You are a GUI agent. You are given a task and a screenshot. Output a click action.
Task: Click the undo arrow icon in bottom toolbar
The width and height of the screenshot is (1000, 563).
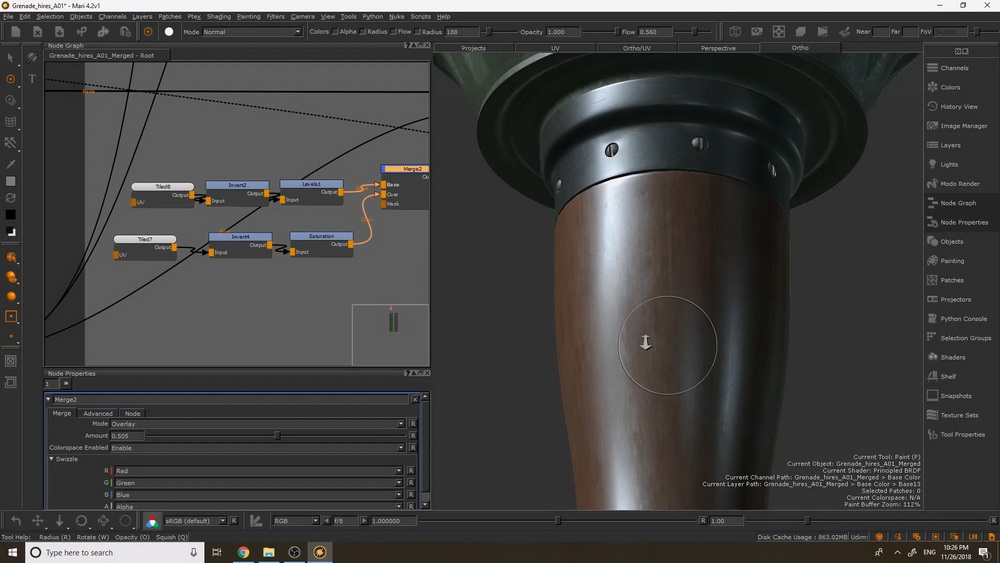coord(16,521)
